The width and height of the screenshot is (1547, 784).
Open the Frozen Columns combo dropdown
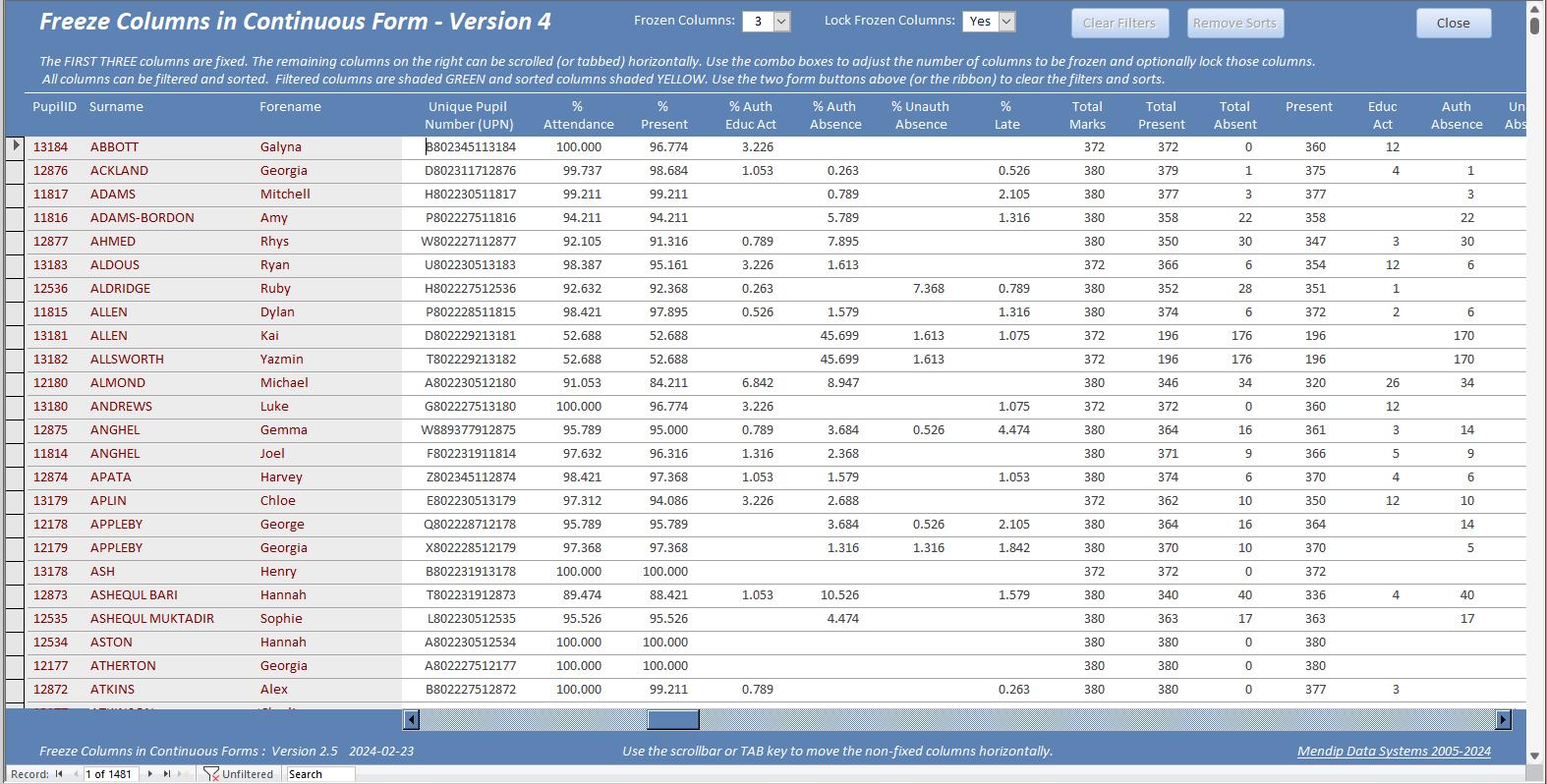781,22
